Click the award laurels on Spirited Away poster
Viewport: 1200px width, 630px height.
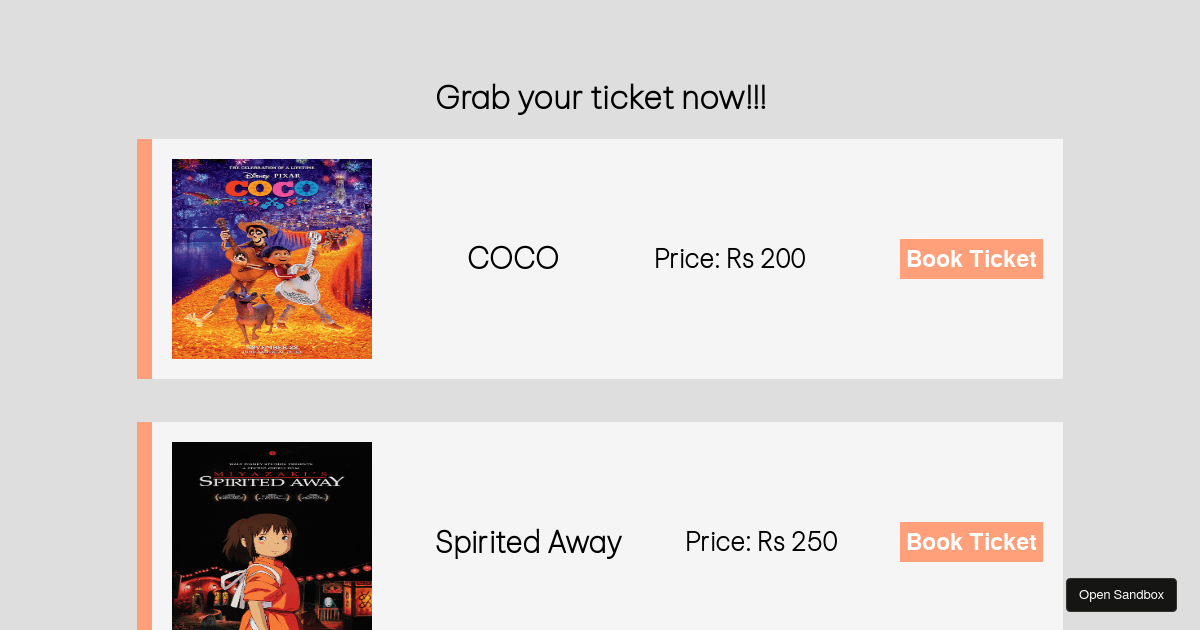click(x=271, y=496)
